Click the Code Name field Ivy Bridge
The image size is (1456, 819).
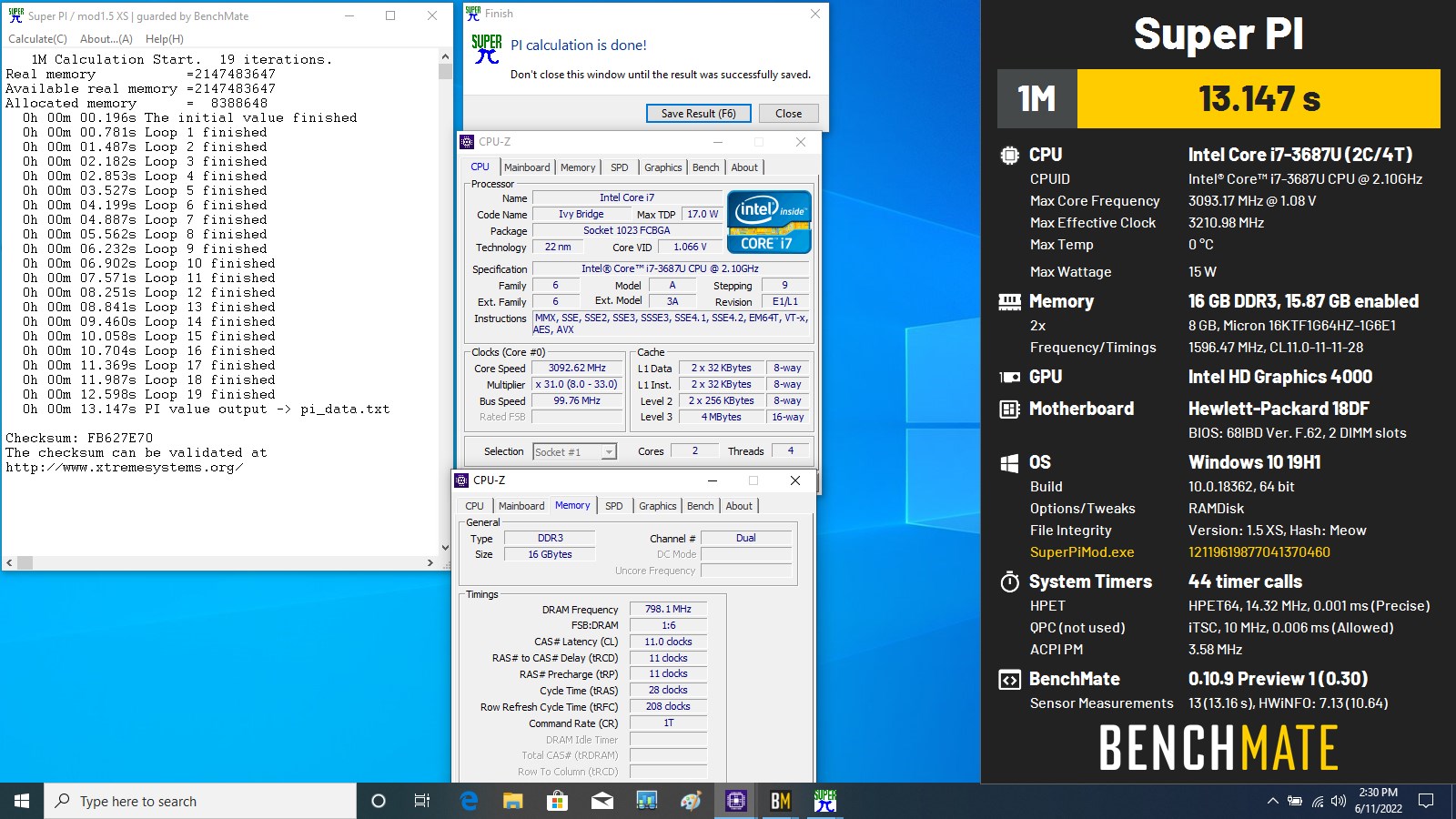coord(581,215)
